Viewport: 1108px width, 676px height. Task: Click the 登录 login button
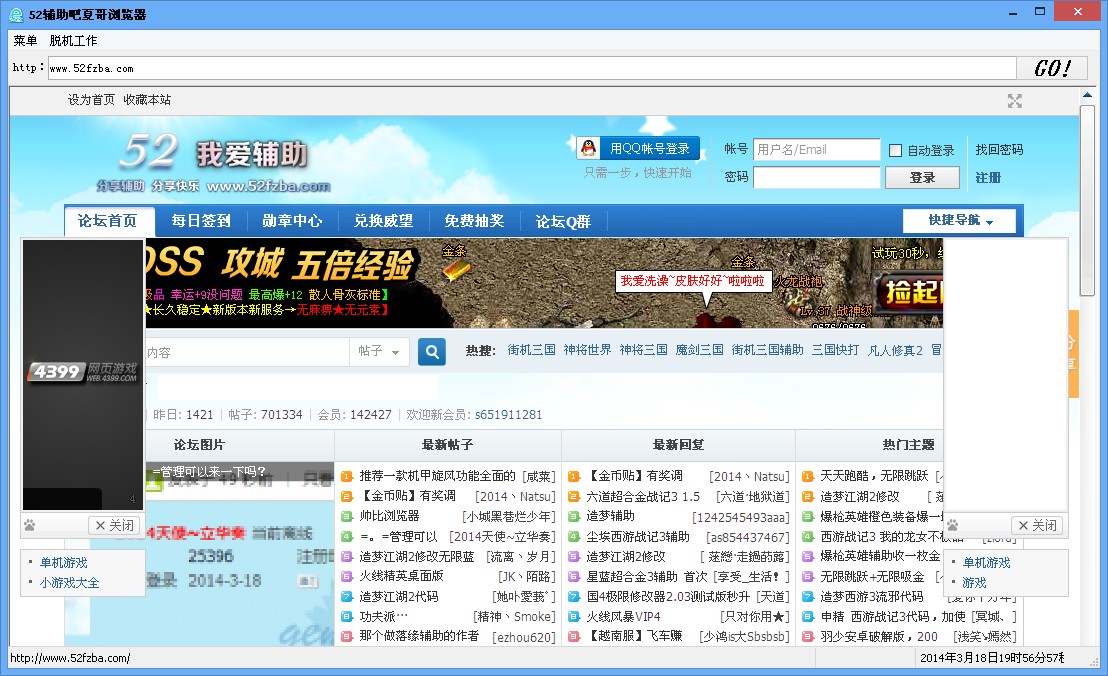pyautogui.click(x=922, y=177)
